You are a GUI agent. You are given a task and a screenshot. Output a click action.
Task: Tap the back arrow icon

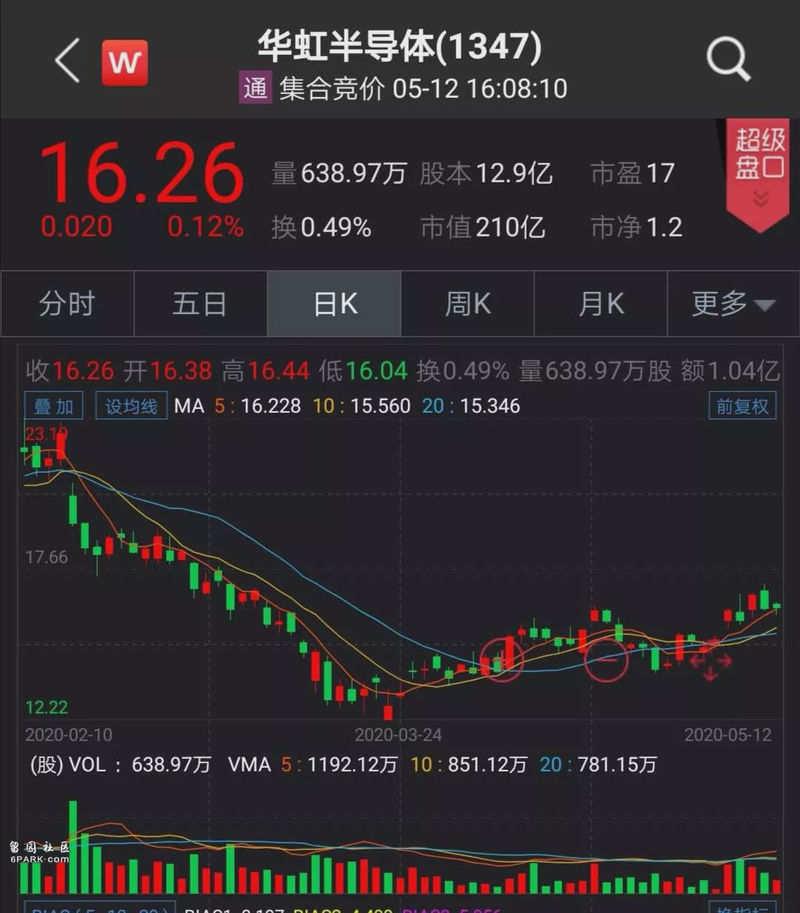pyautogui.click(x=68, y=61)
